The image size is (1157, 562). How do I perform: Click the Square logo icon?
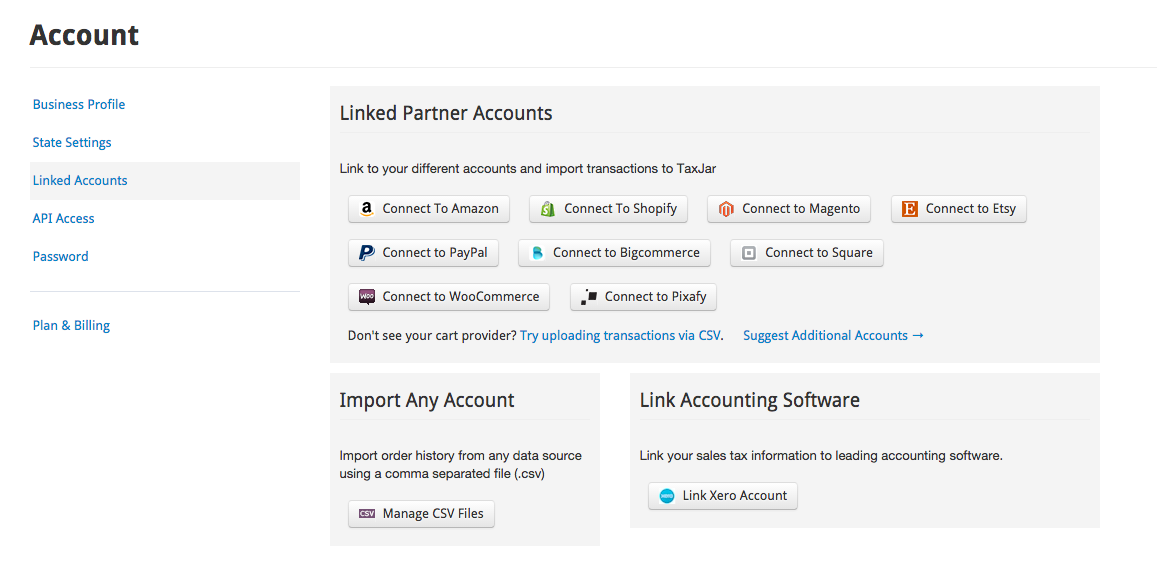pyautogui.click(x=749, y=253)
